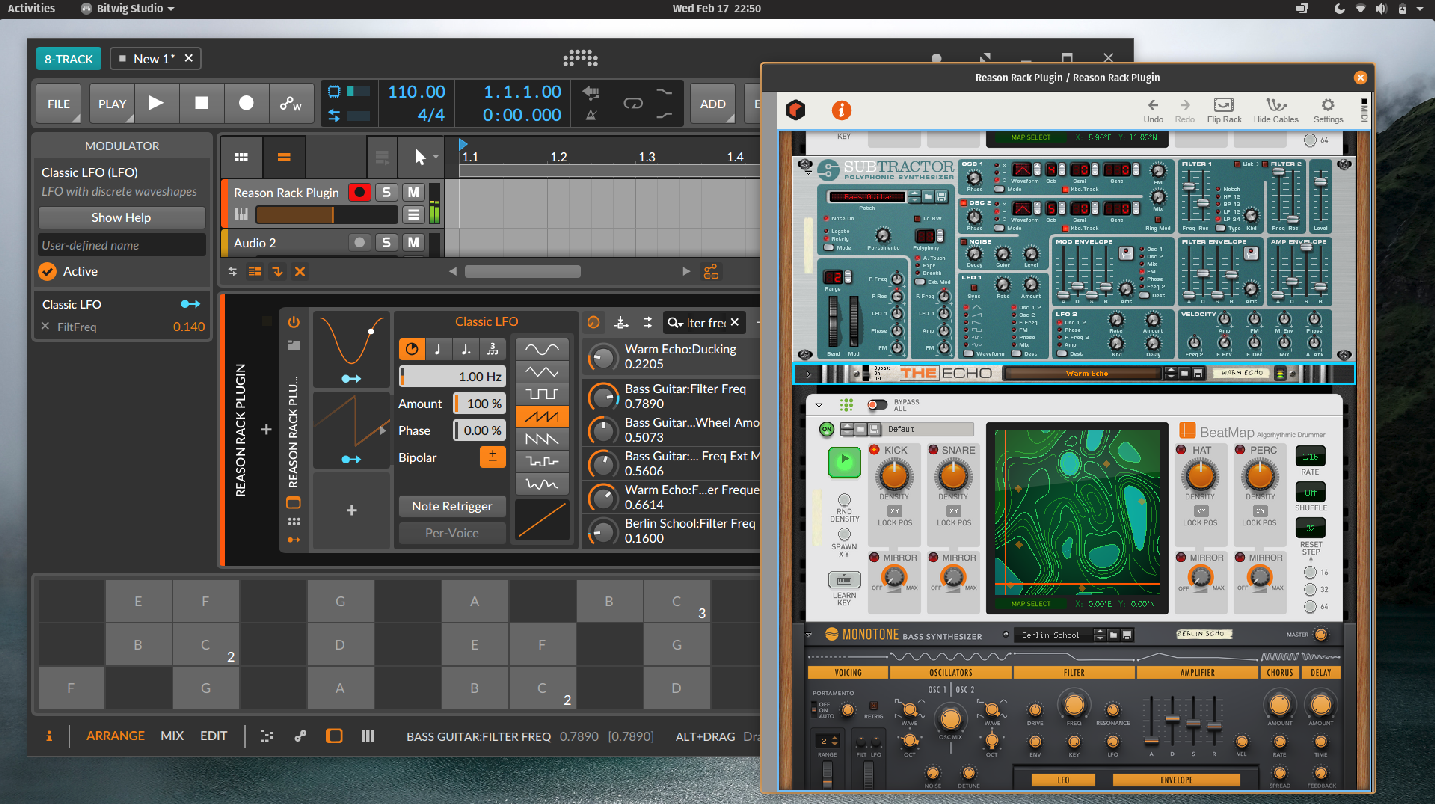
Task: Click the orange info icon in Reason Rack
Action: pyautogui.click(x=842, y=110)
